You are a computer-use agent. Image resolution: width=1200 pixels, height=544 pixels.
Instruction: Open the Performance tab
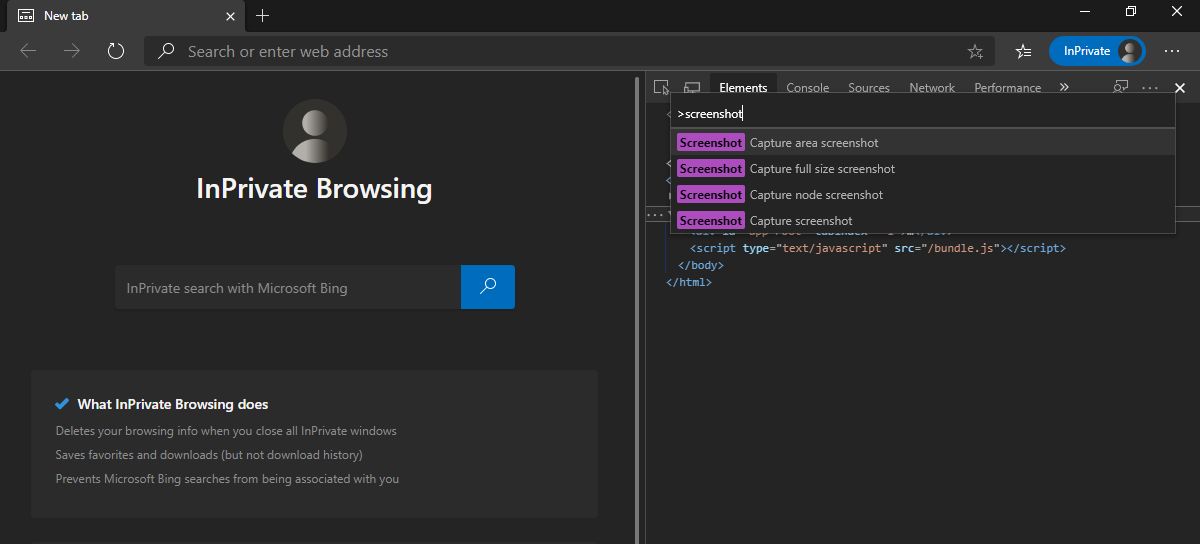tap(1008, 88)
